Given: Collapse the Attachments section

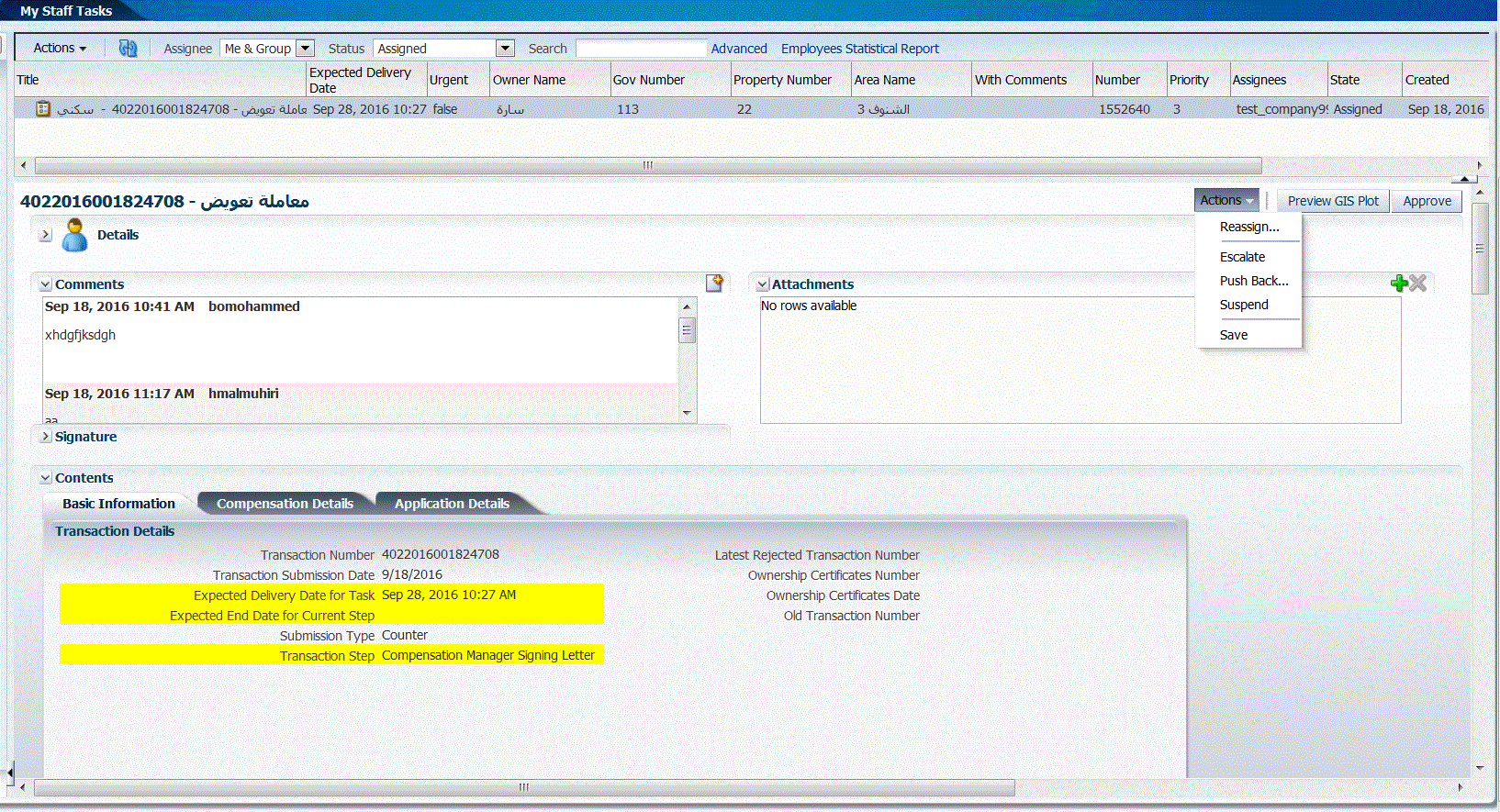Looking at the screenshot, I should point(762,284).
